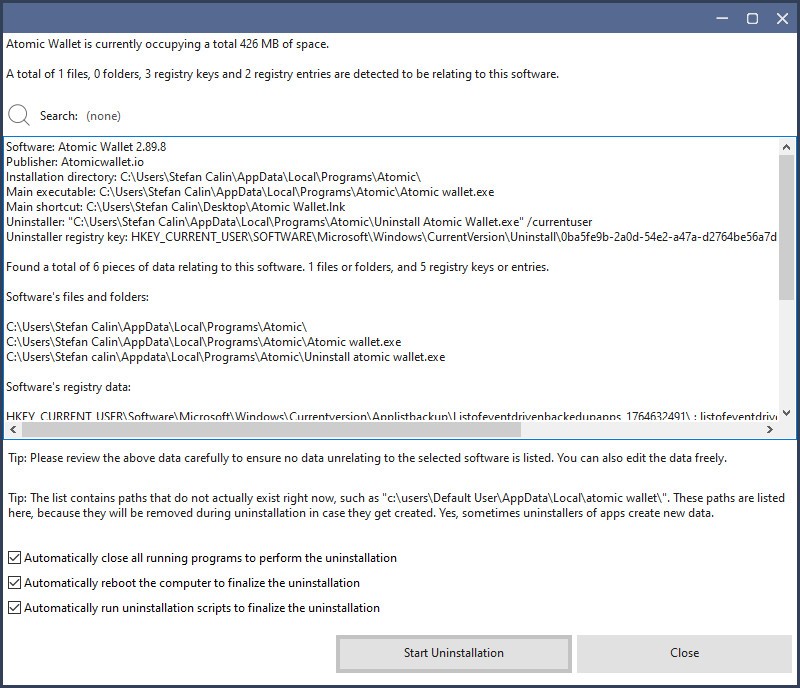Click the '426 MB of space' summary text

[167, 44]
